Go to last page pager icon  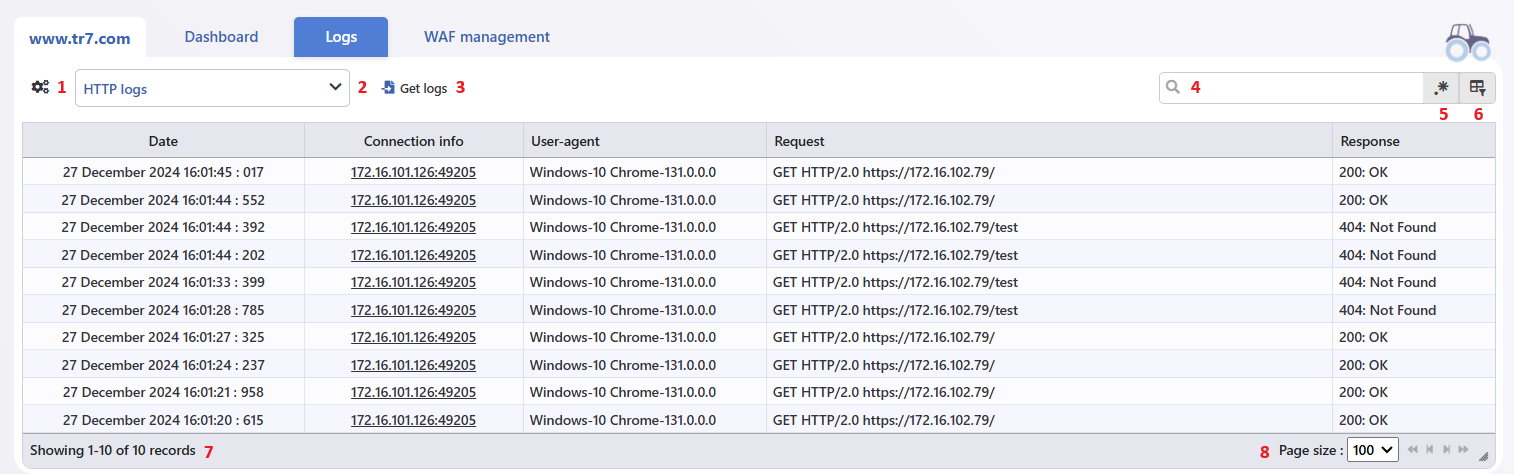coord(1464,450)
